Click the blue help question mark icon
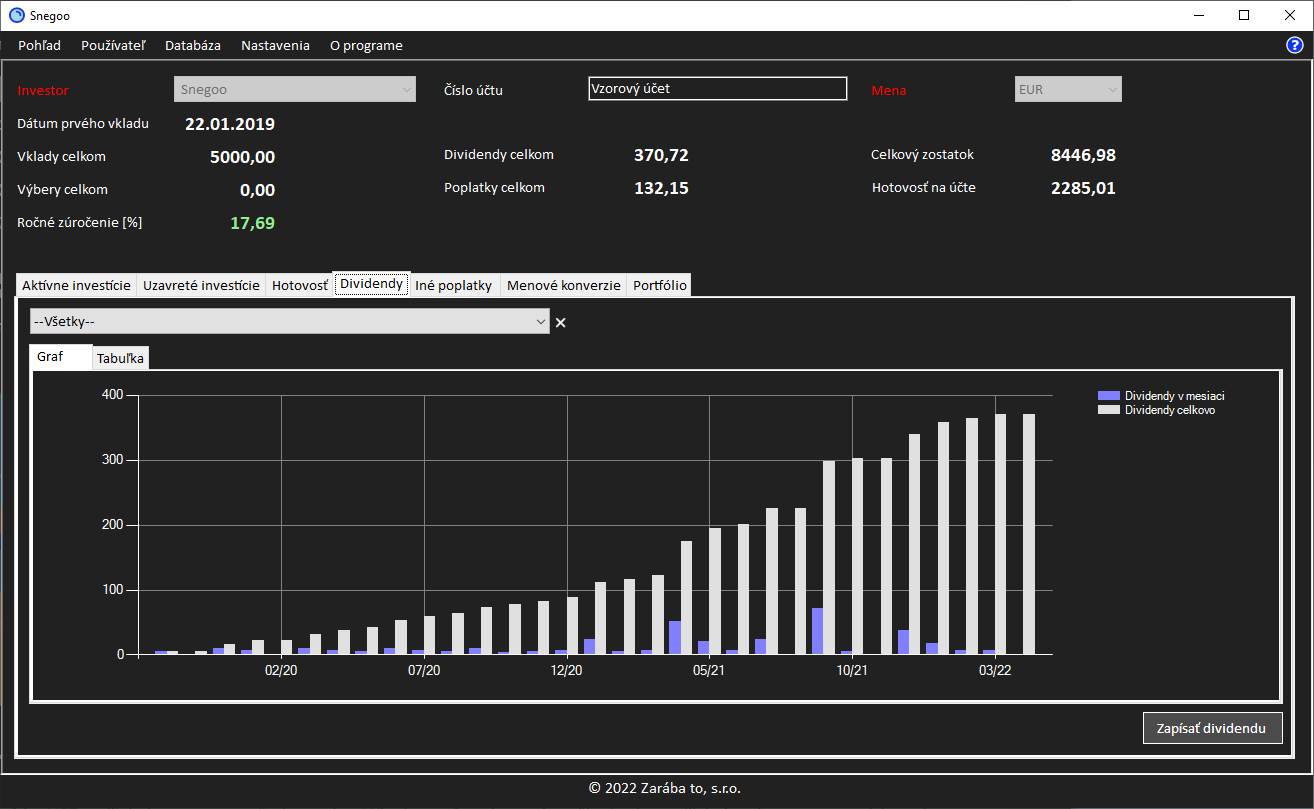Image resolution: width=1314 pixels, height=809 pixels. tap(1294, 45)
